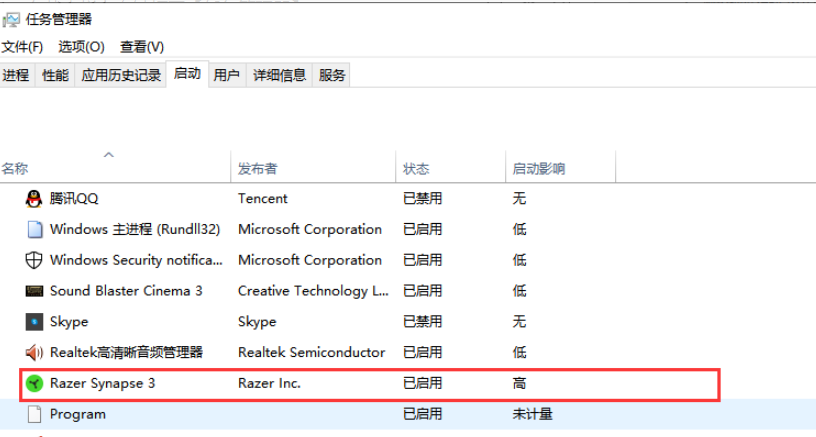Click the green Razer Synapse 3 icon
This screenshot has height=437, width=816.
coord(34,383)
